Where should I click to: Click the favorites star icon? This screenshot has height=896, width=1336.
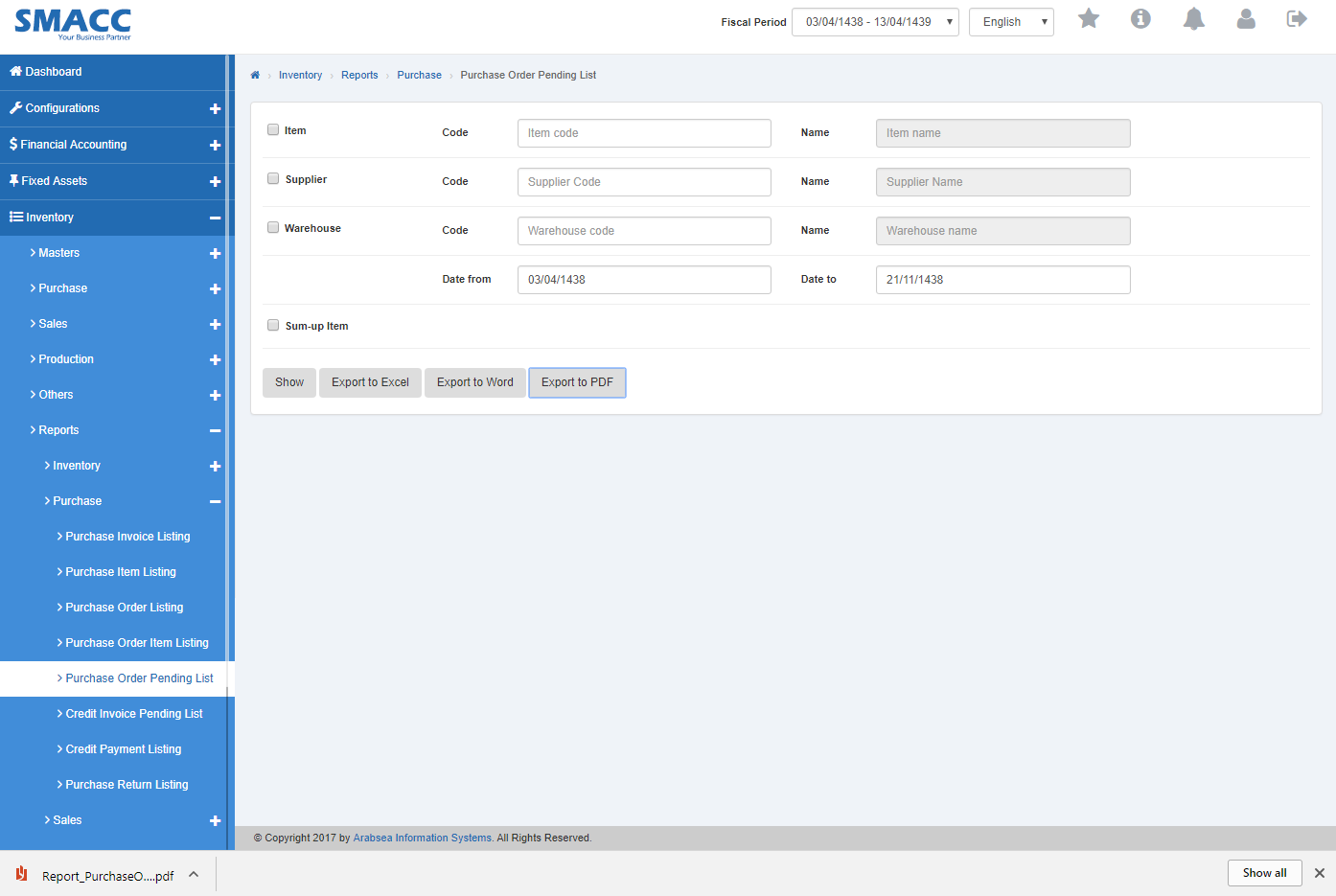tap(1088, 17)
